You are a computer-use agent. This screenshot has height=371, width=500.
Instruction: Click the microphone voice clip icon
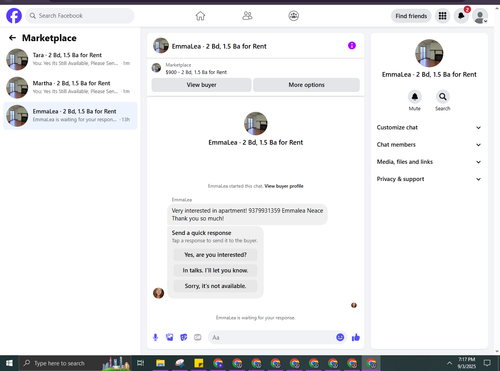pos(155,337)
